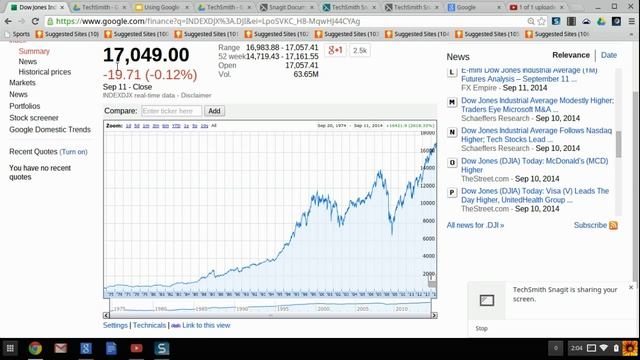This screenshot has width=640, height=360.
Task: Click the address bar URL
Action: (x=208, y=21)
